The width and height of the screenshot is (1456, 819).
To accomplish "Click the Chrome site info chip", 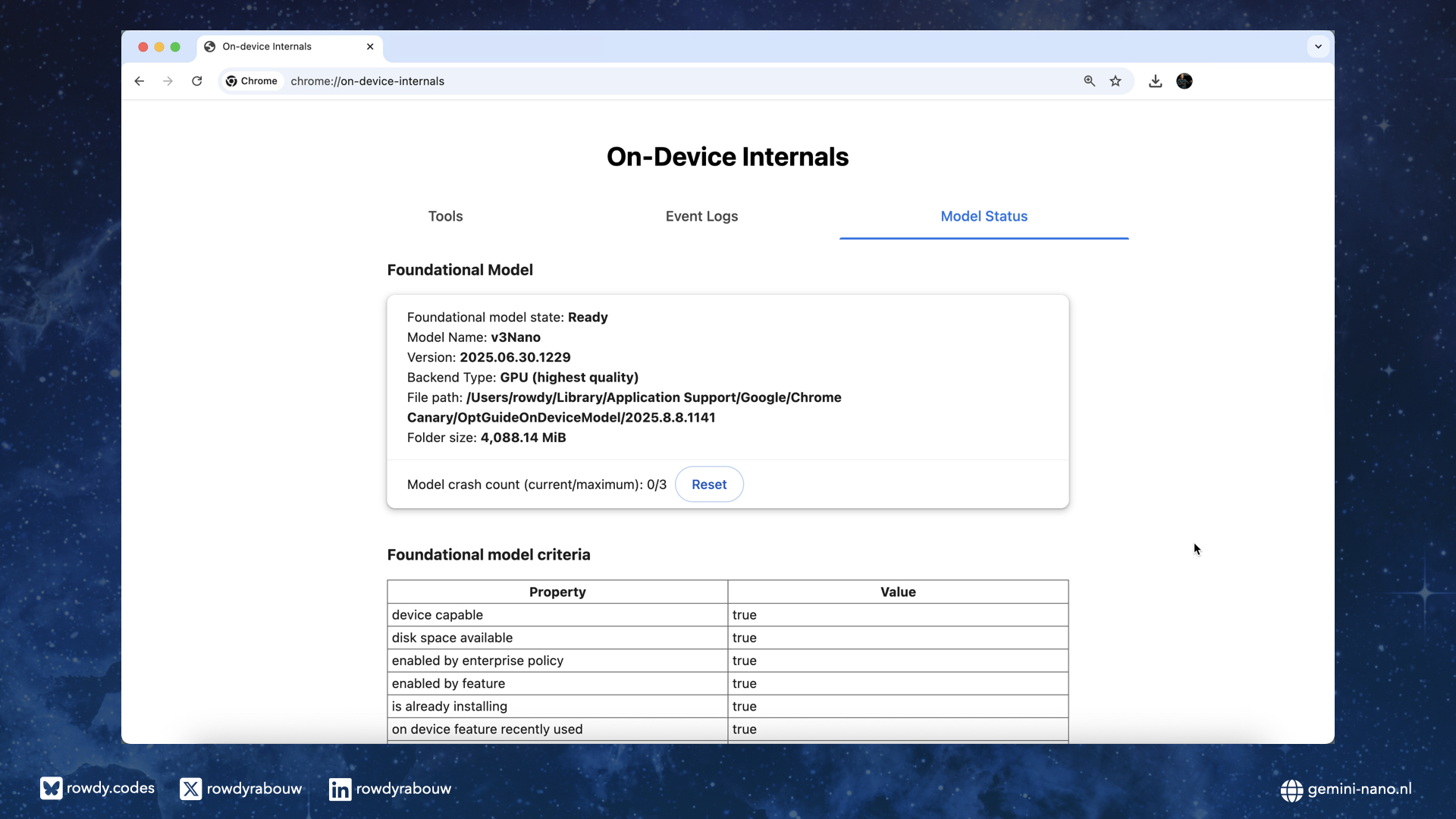I will coord(252,81).
